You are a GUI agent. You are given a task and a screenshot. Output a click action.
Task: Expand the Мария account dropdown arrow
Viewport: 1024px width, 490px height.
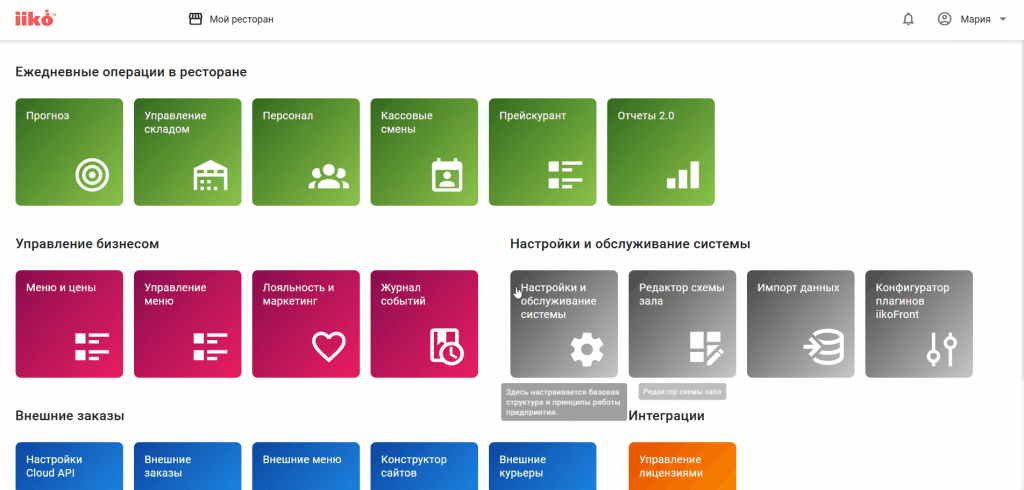point(1003,20)
